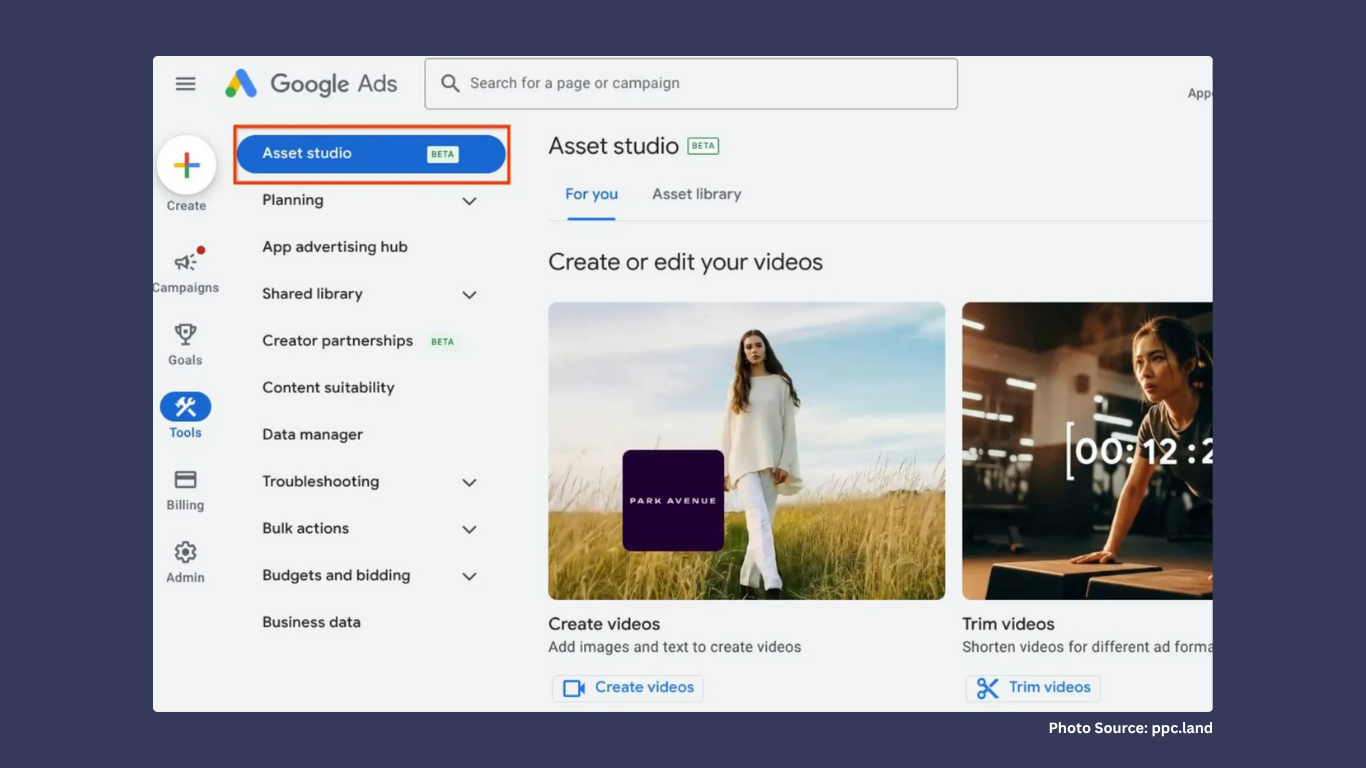
Task: Click the Google Ads logo
Action: pyautogui.click(x=311, y=84)
